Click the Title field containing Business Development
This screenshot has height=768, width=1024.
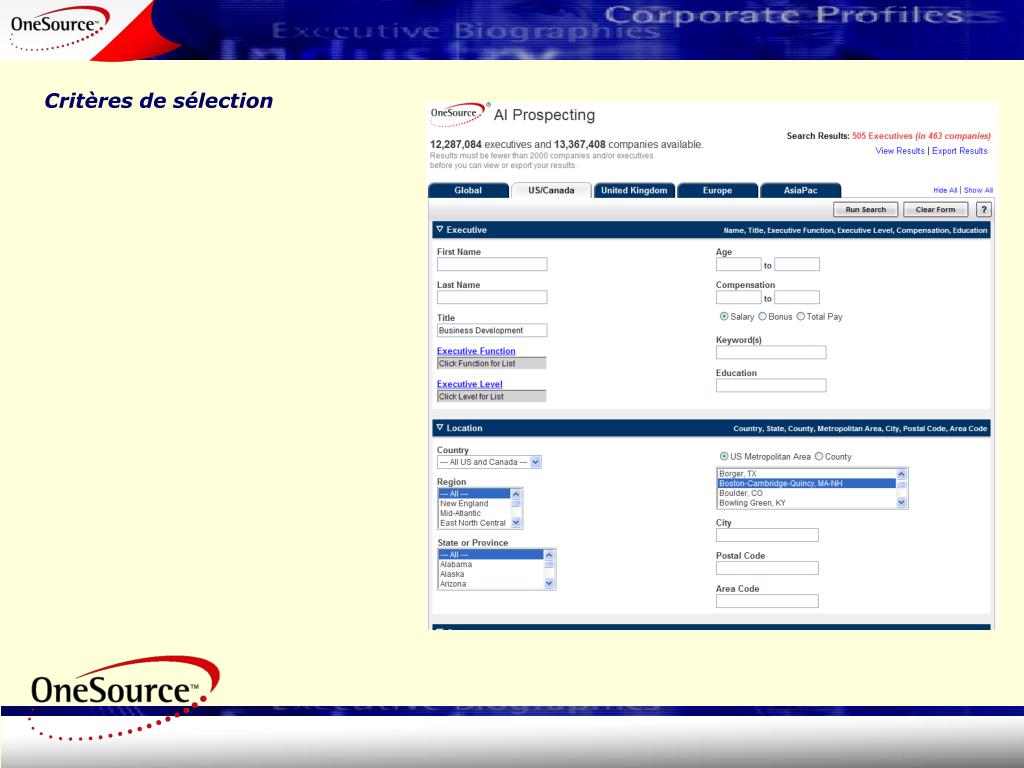coord(492,330)
